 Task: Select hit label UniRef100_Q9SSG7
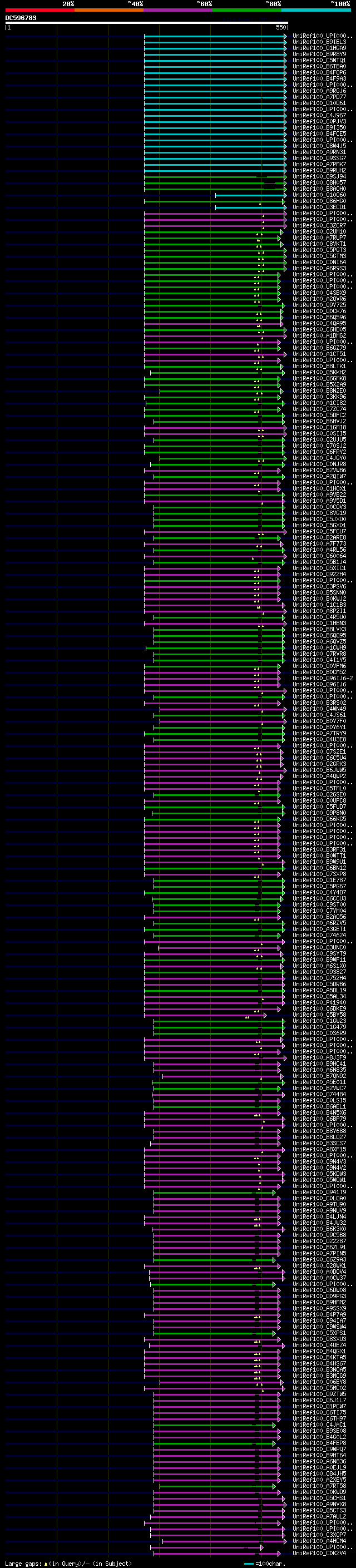(x=319, y=159)
